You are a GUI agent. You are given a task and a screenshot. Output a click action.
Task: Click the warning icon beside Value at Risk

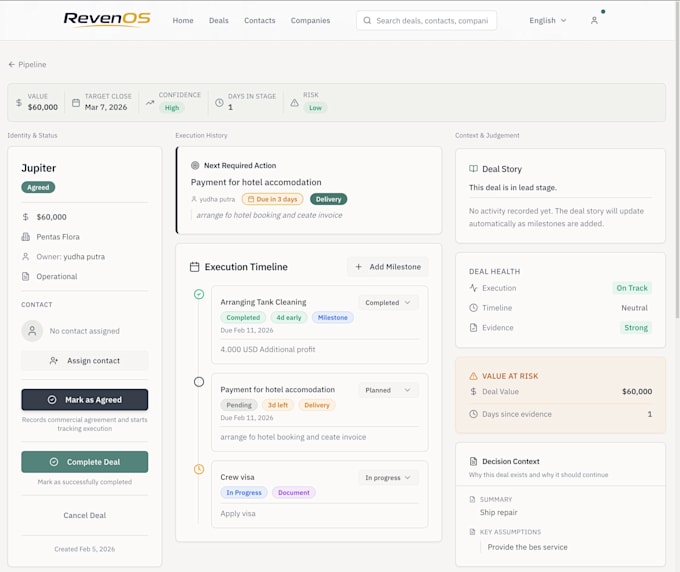click(473, 376)
